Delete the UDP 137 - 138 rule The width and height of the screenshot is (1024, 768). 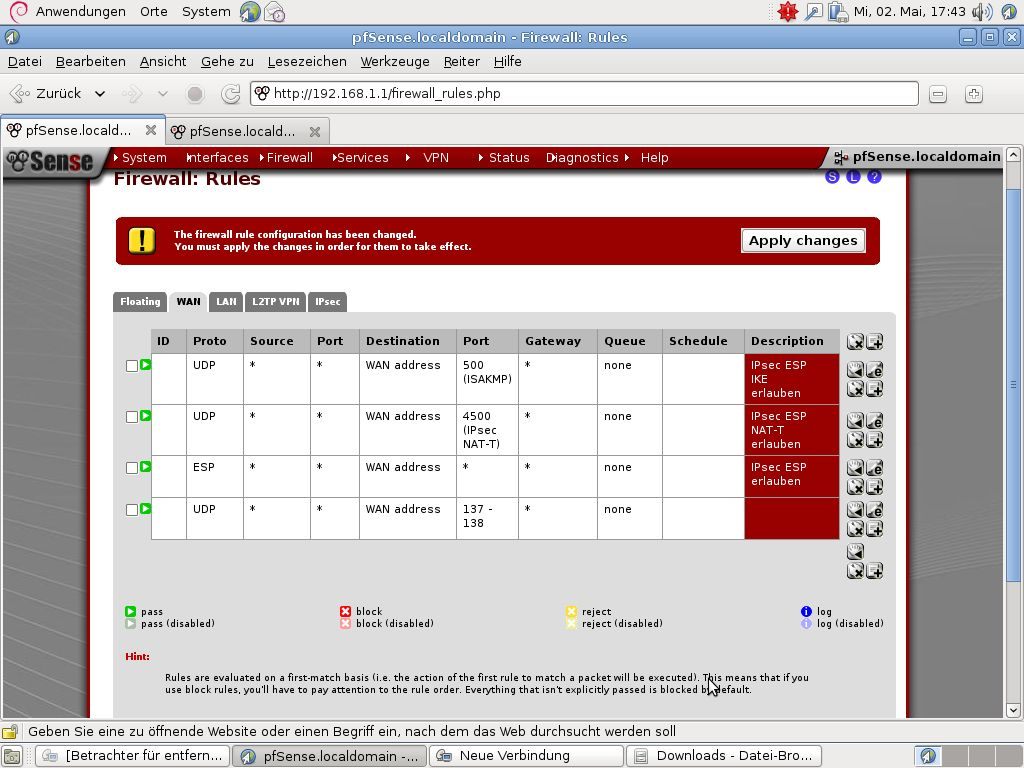(855, 529)
